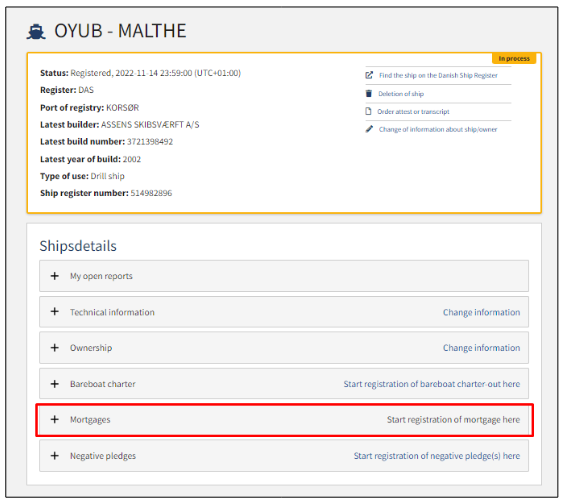Expand the Technical information section plus icon

55,312
